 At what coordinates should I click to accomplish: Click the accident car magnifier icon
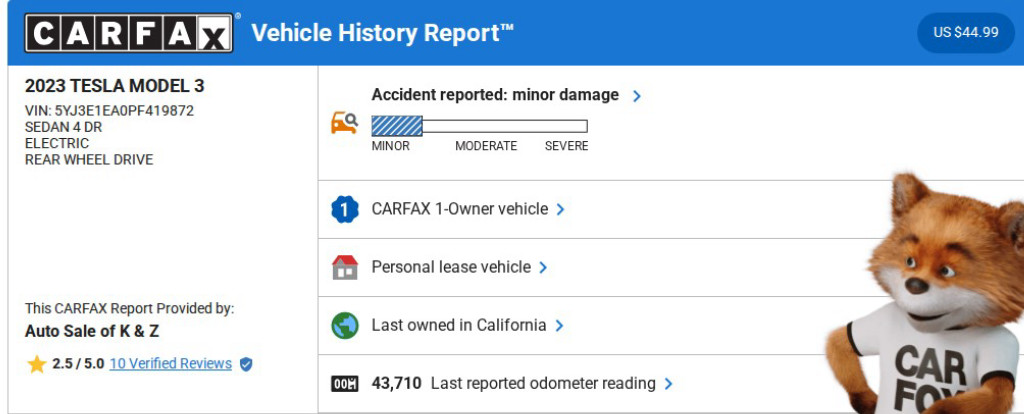tap(344, 123)
